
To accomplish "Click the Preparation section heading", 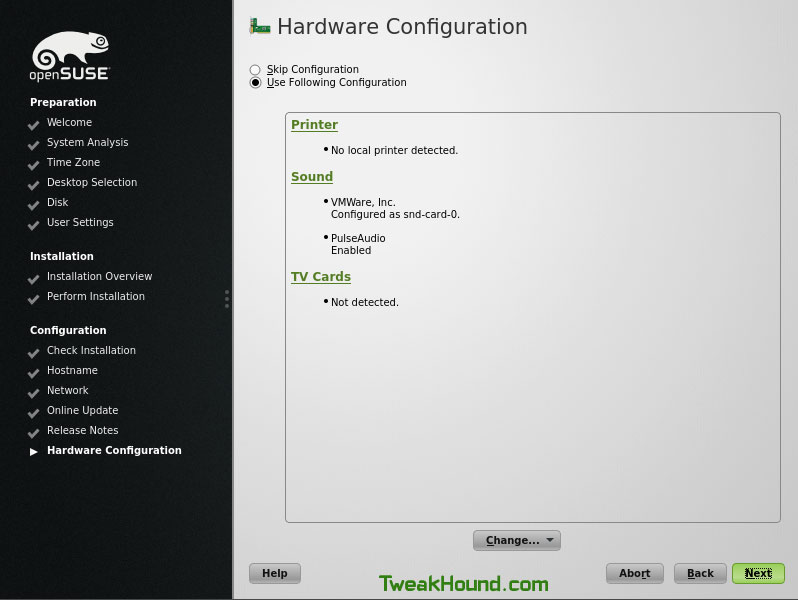I will click(63, 102).
